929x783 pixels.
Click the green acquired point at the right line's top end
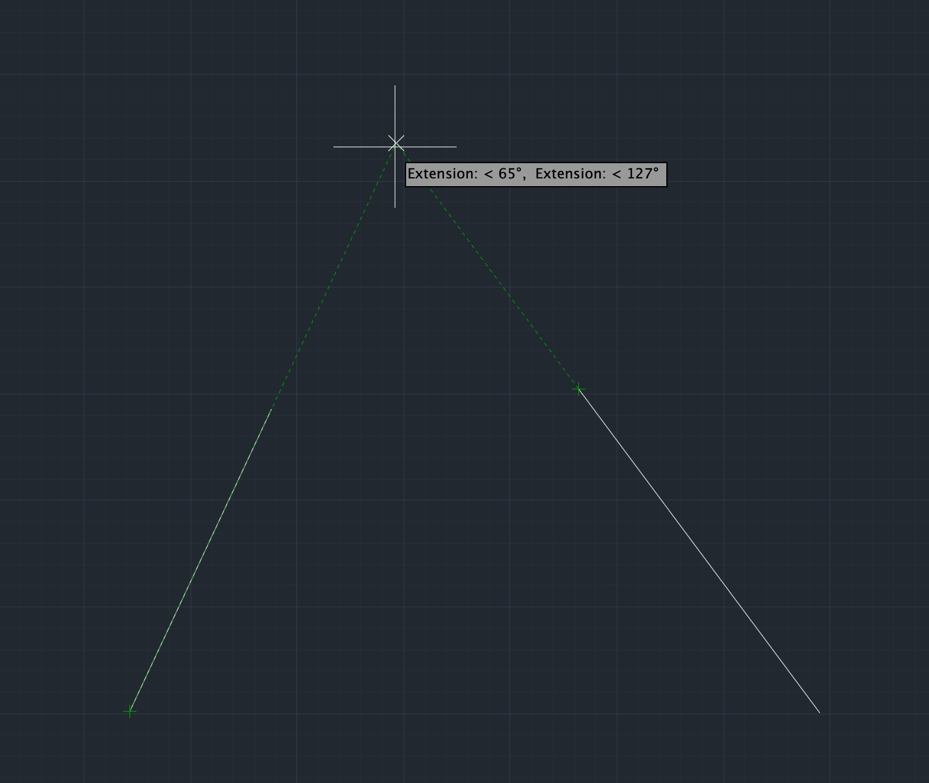click(579, 389)
